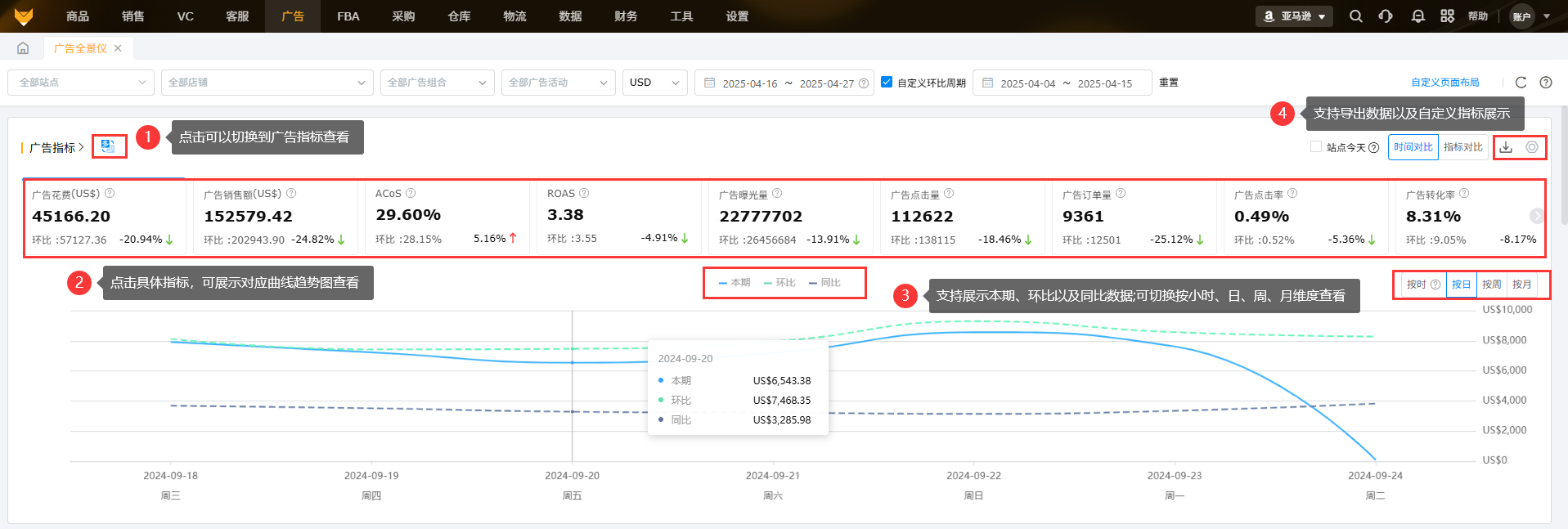Click the 2025-04-15 comparison end date
1568x529 pixels.
click(1105, 83)
